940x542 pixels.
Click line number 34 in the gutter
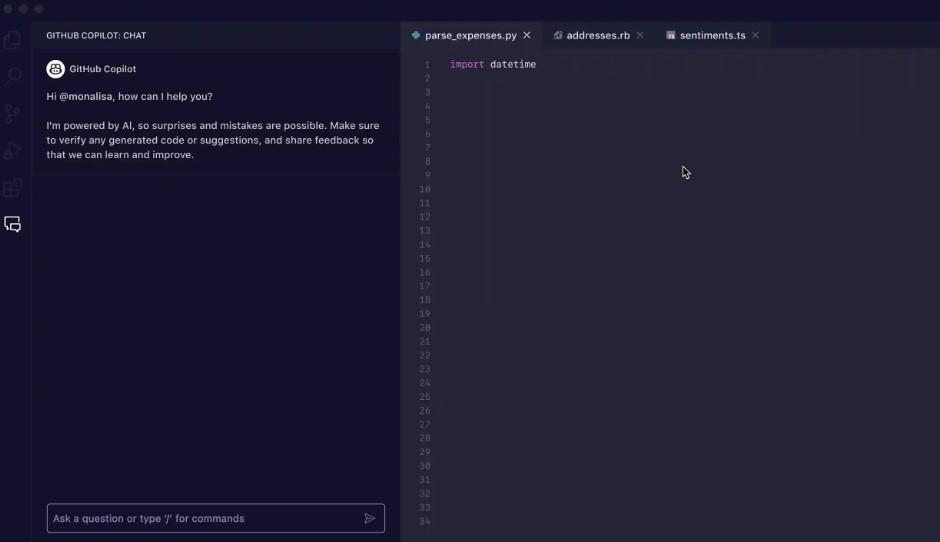coord(424,522)
